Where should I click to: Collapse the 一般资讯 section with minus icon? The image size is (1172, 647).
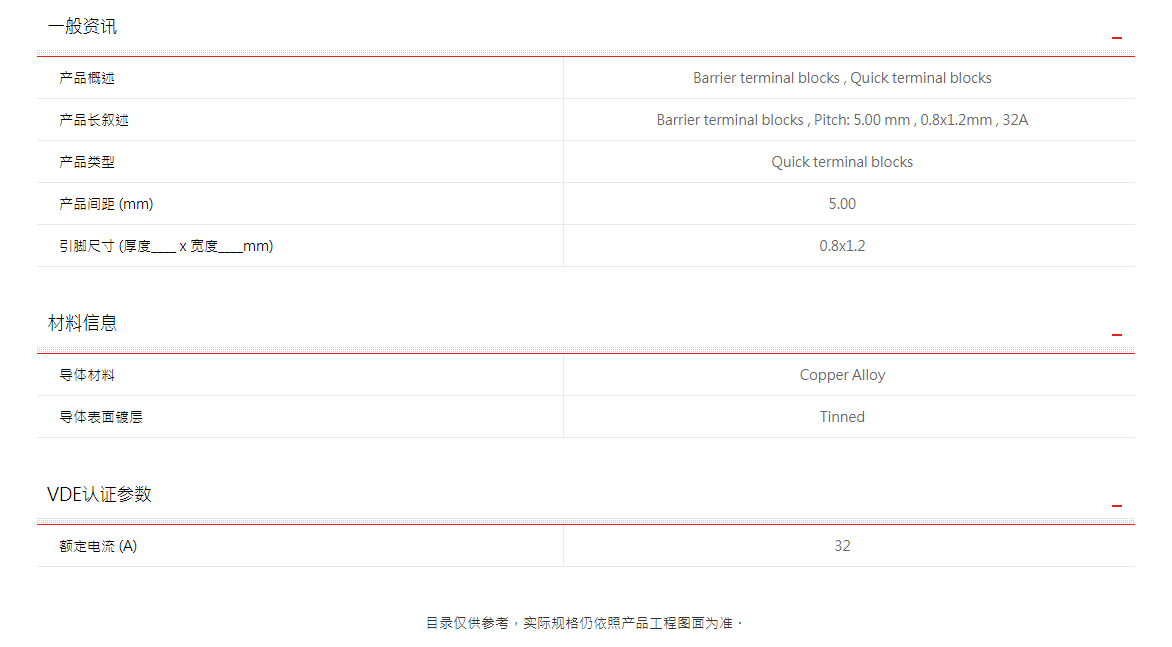point(1117,38)
